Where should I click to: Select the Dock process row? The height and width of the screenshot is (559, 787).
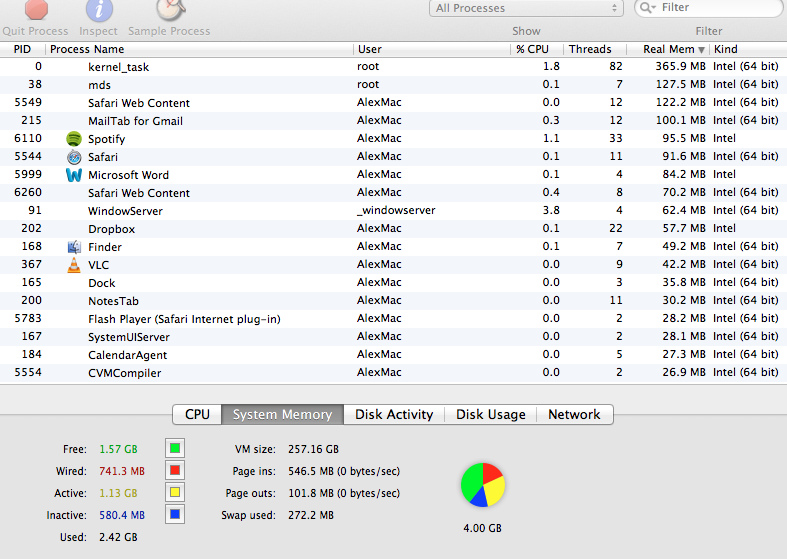[x=394, y=283]
